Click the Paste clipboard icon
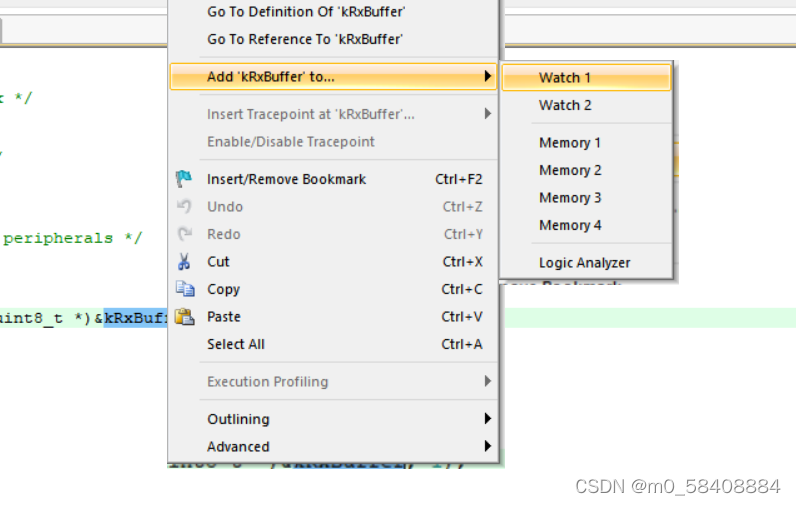 coord(184,317)
